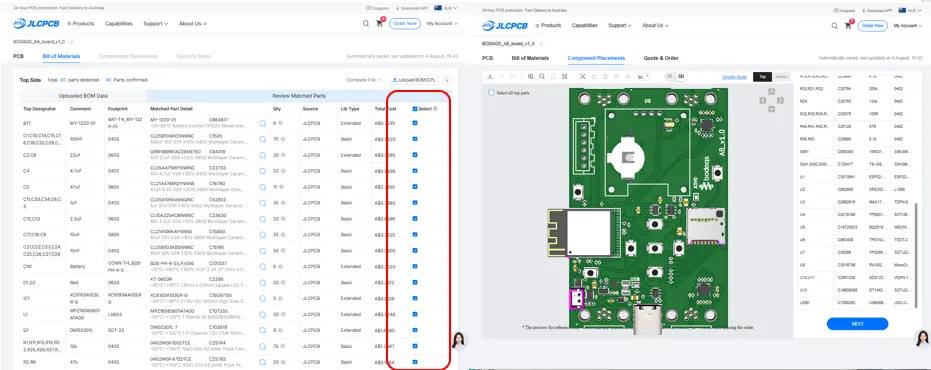Search matched part for Q1 DMG2301L row
This screenshot has width=931, height=370.
(262, 330)
